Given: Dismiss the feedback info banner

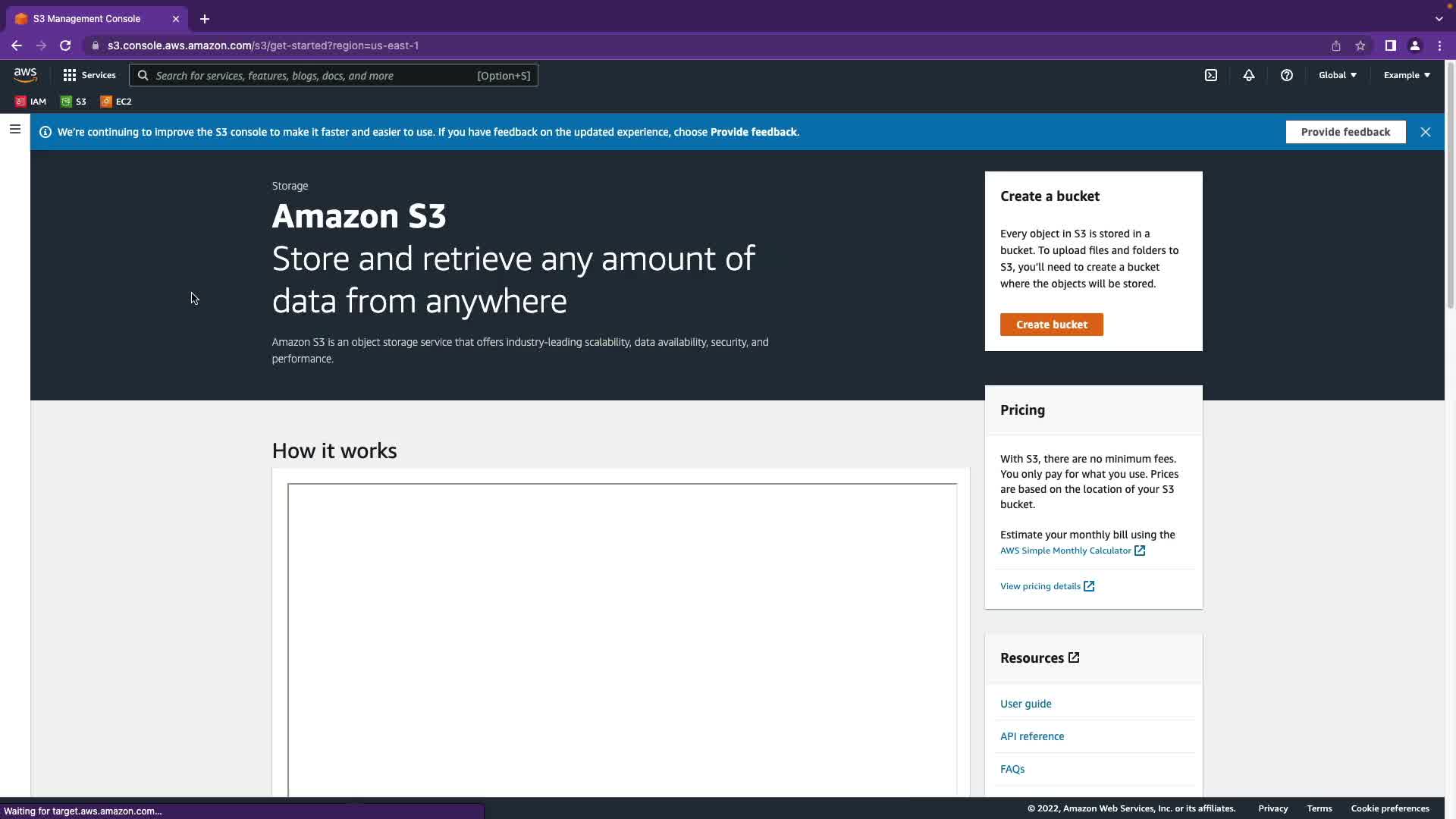Looking at the screenshot, I should pos(1426,132).
